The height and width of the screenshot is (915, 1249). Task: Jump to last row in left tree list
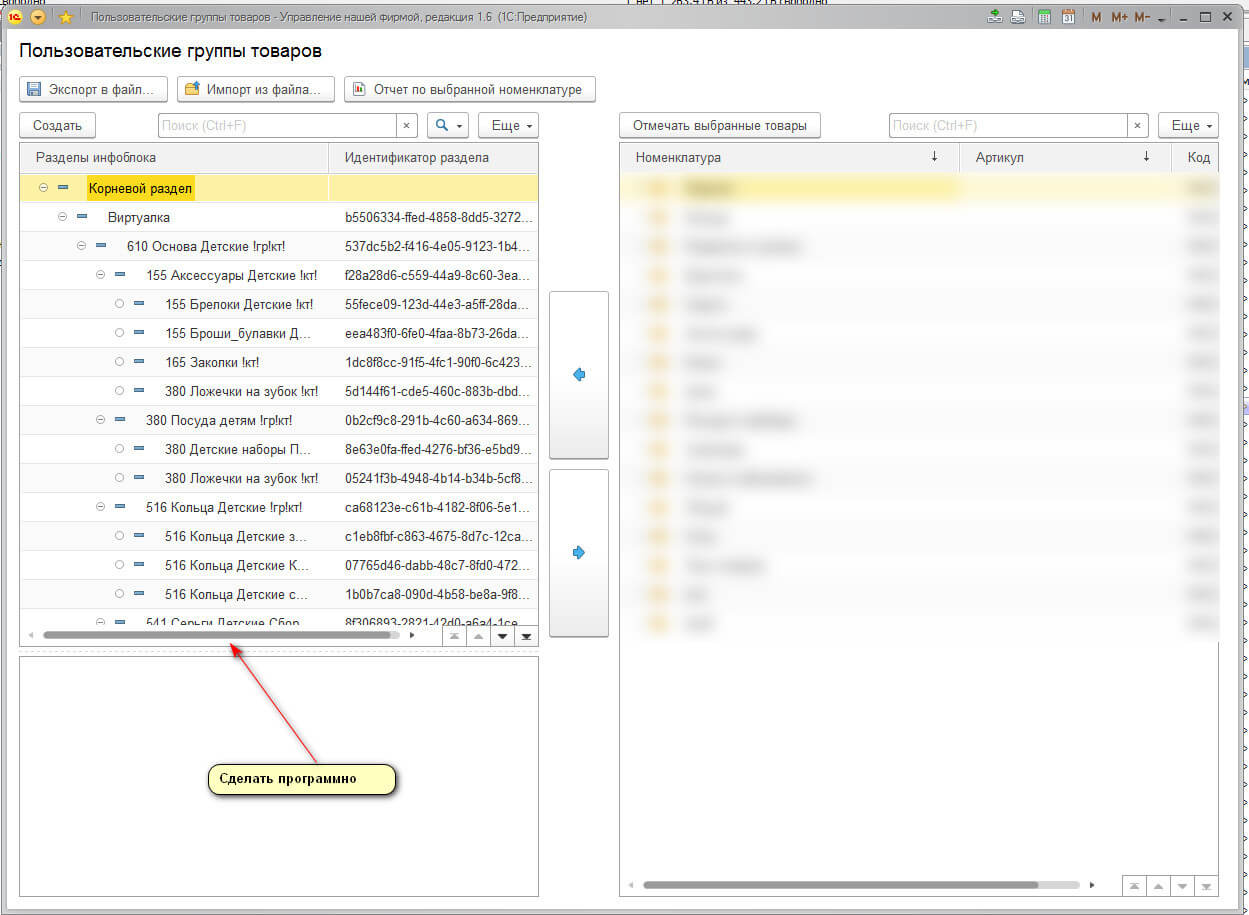[526, 636]
